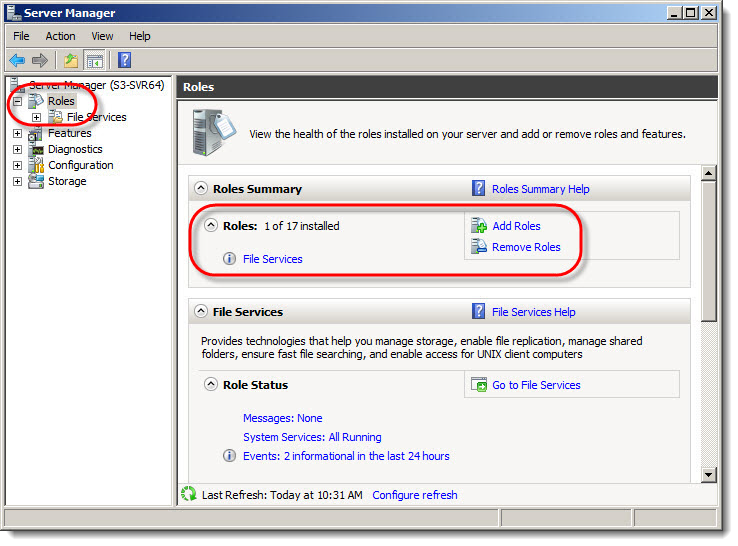738x546 pixels.
Task: Open the Help menu
Action: (140, 36)
